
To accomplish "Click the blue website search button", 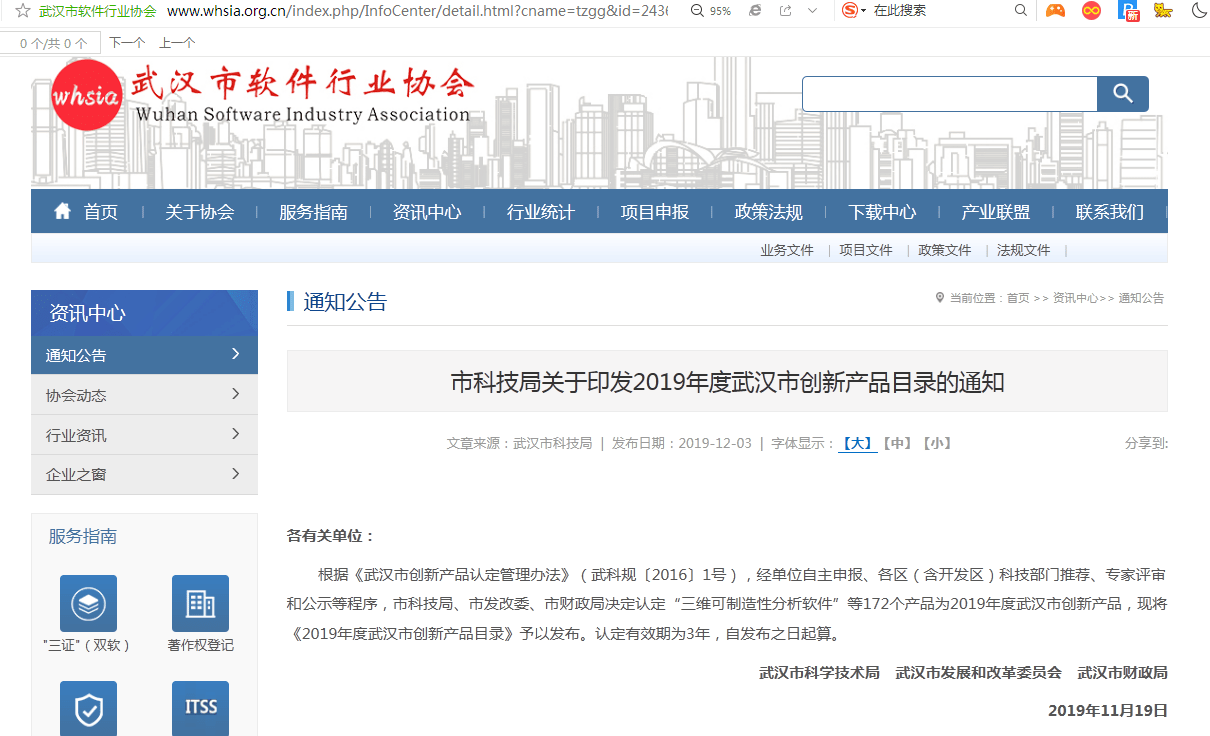I will coord(1123,94).
